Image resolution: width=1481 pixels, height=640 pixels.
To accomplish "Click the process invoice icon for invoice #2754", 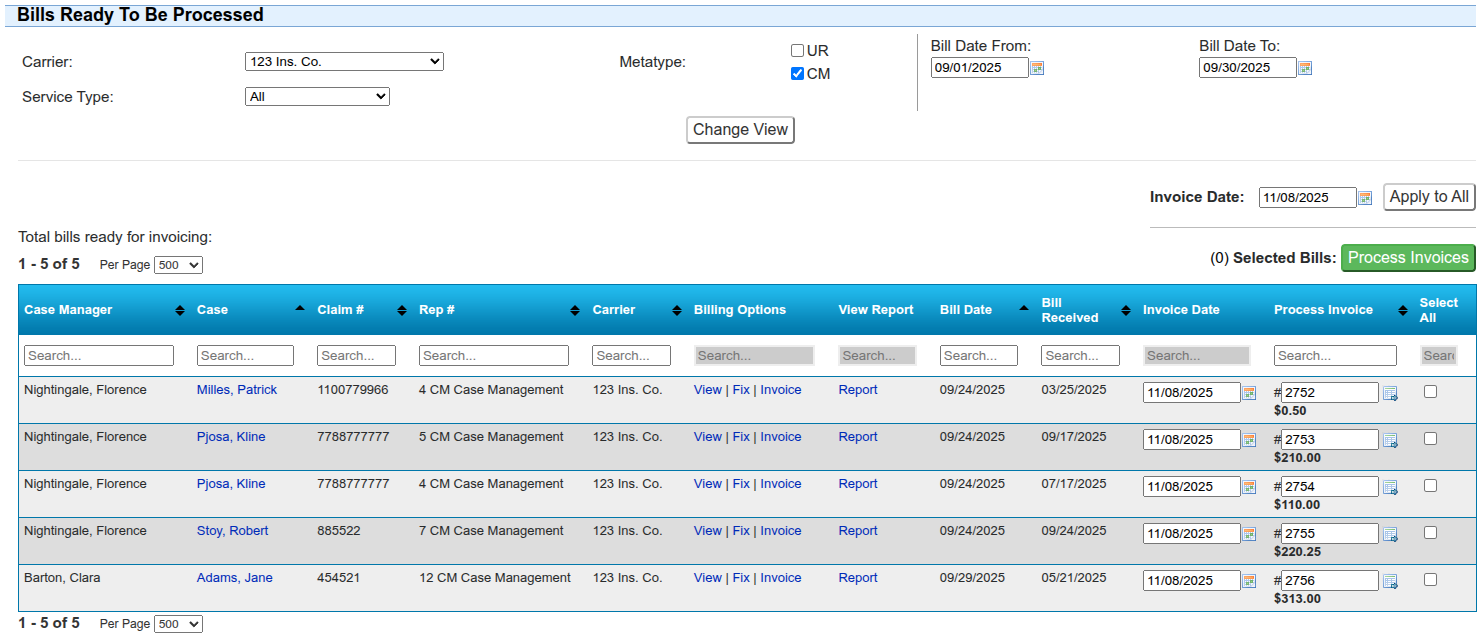I will pos(1391,488).
